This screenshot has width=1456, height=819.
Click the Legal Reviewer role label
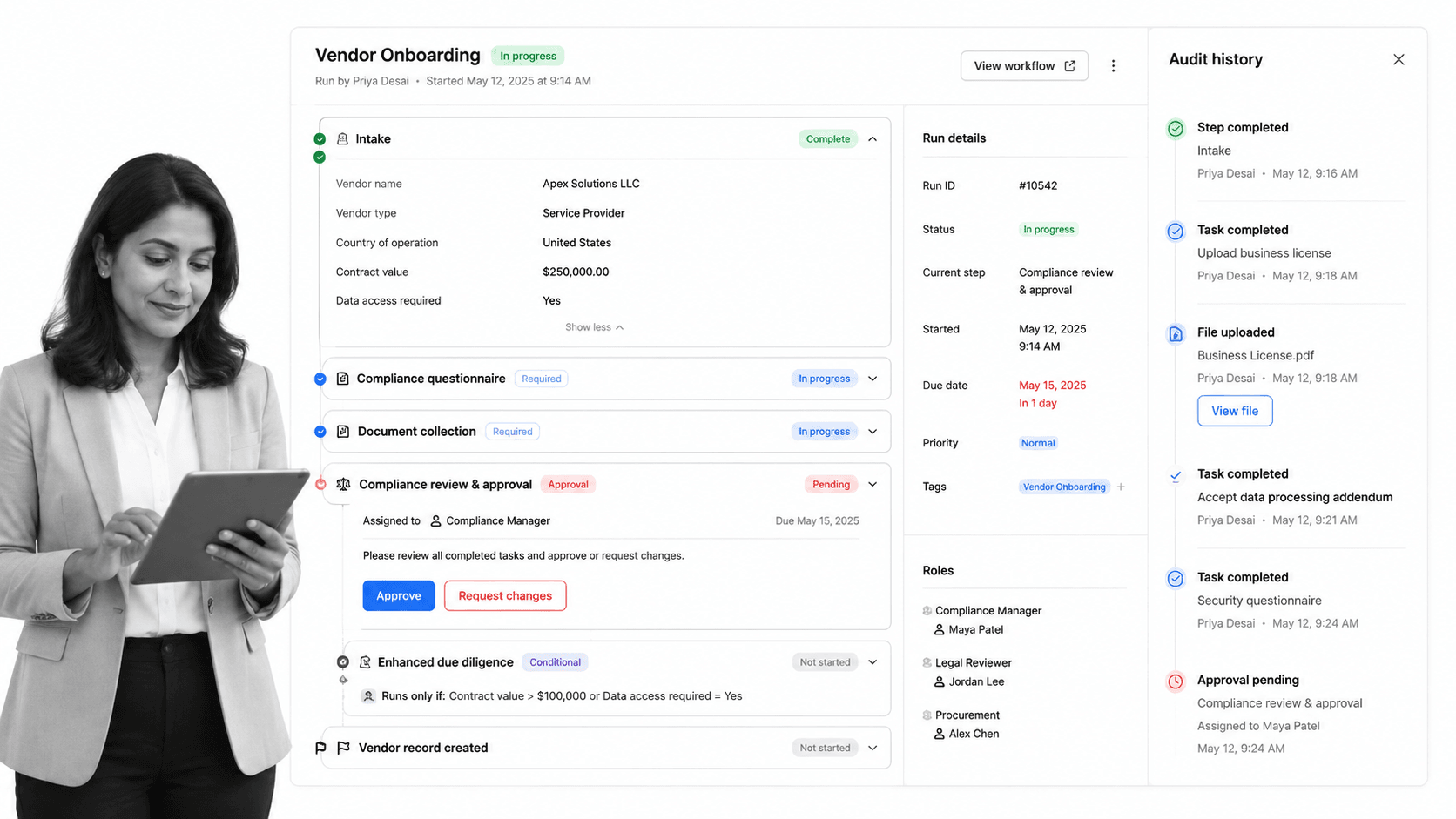[x=974, y=663]
